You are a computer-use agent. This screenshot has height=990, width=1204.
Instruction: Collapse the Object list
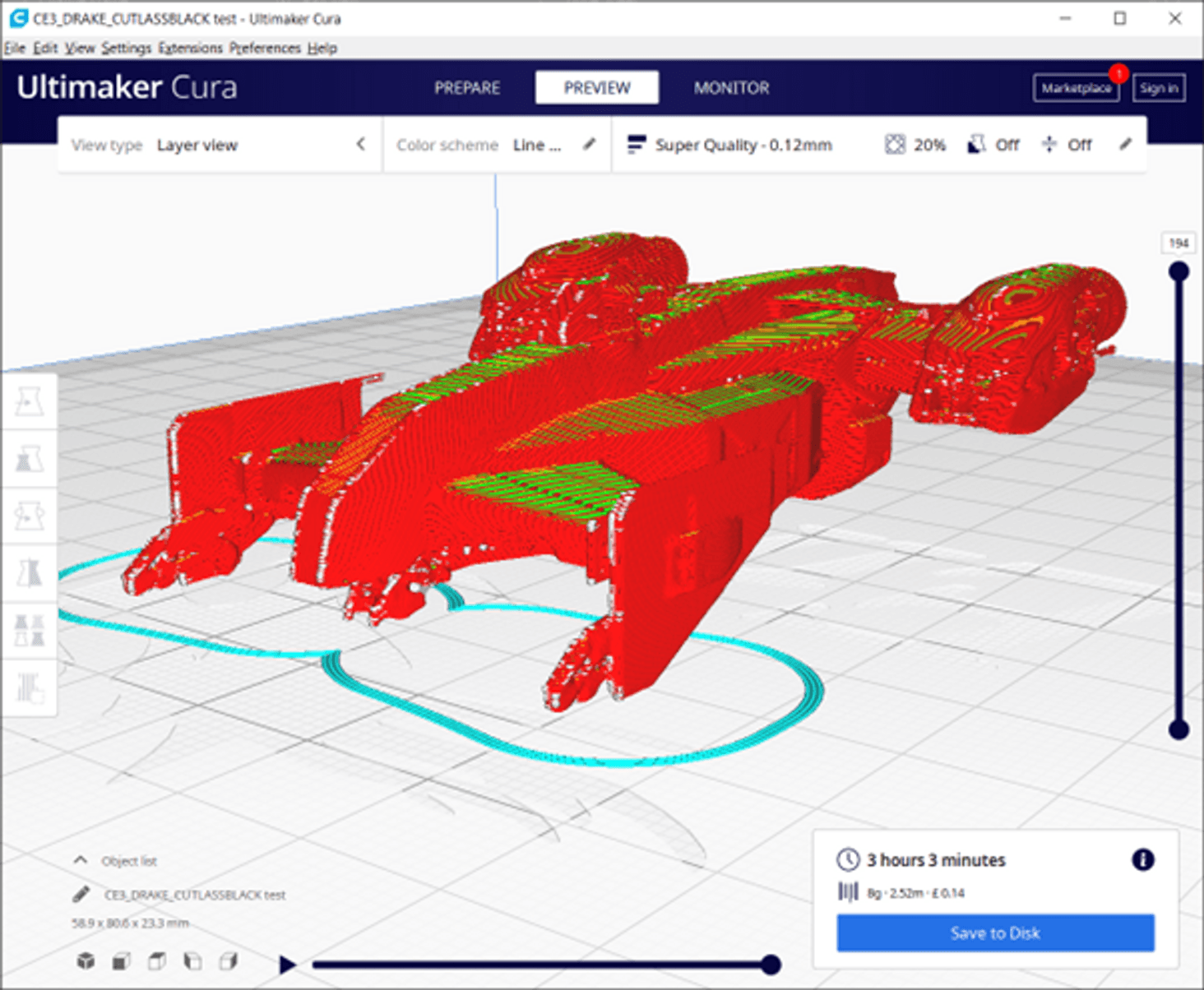pyautogui.click(x=80, y=859)
